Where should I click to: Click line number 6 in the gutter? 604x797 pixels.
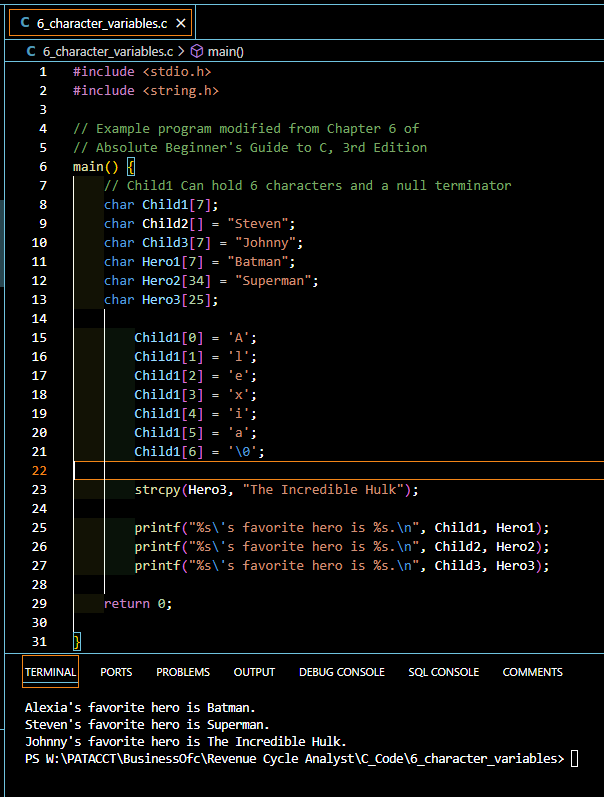43,167
